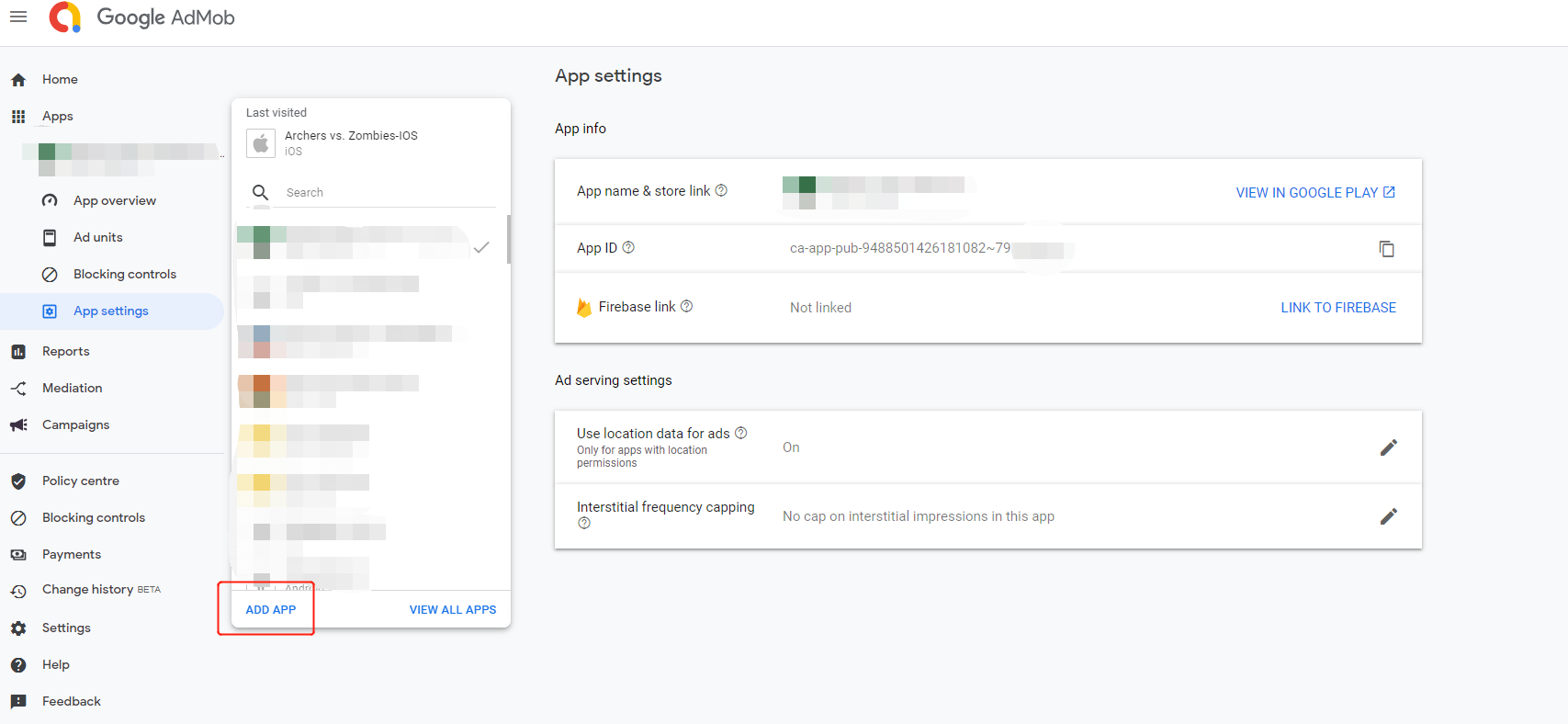This screenshot has height=724, width=1568.
Task: Edit interstitial frequency capping setting
Action: tap(1388, 516)
